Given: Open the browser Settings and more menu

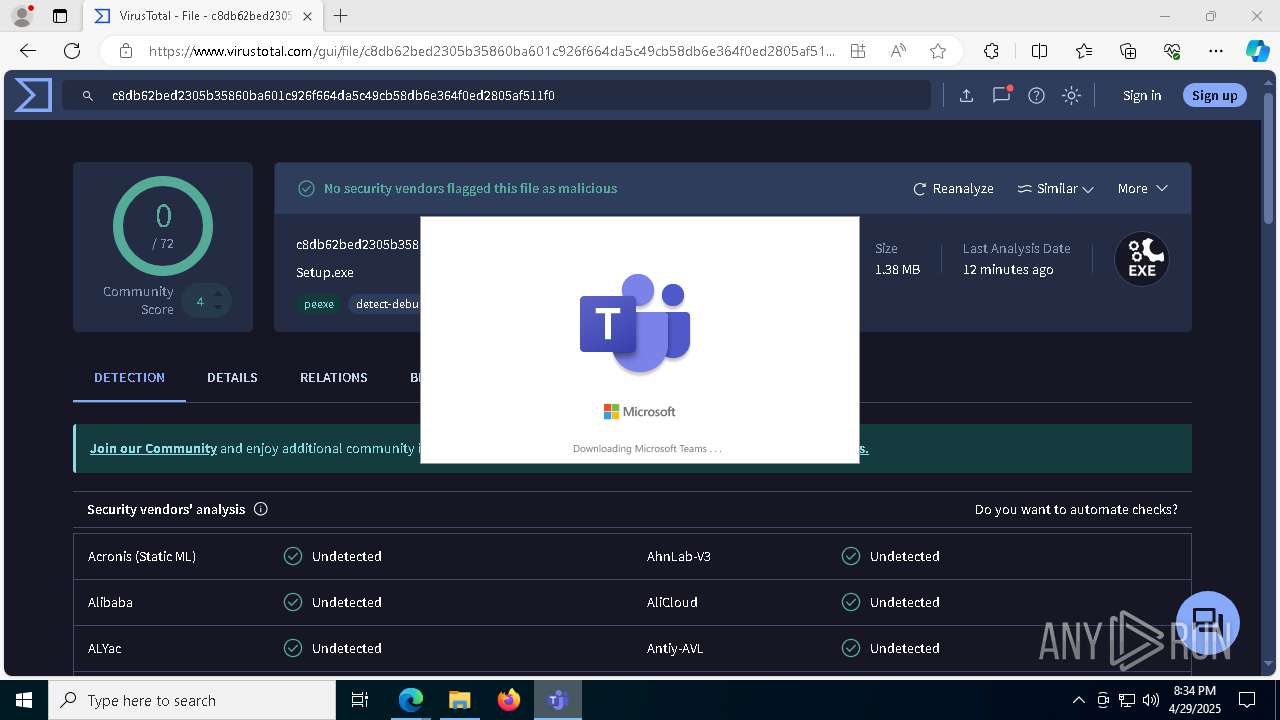Looking at the screenshot, I should pyautogui.click(x=1216, y=51).
